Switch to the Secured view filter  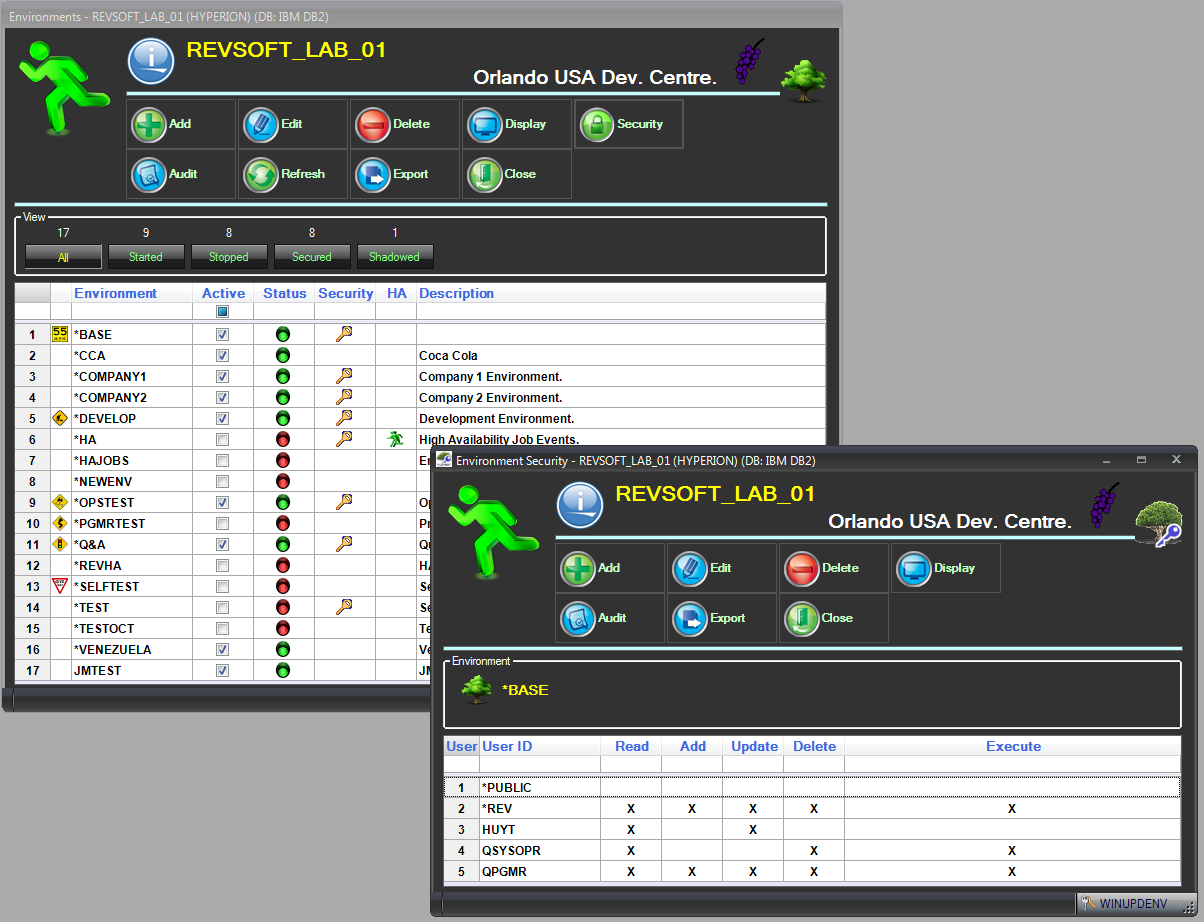[x=311, y=257]
